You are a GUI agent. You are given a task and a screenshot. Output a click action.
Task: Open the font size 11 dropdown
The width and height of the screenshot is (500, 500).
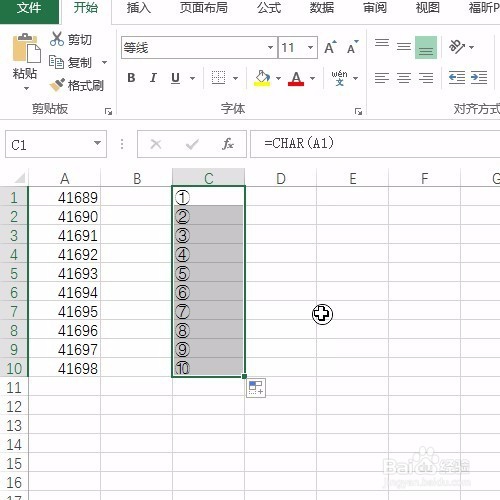(310, 47)
